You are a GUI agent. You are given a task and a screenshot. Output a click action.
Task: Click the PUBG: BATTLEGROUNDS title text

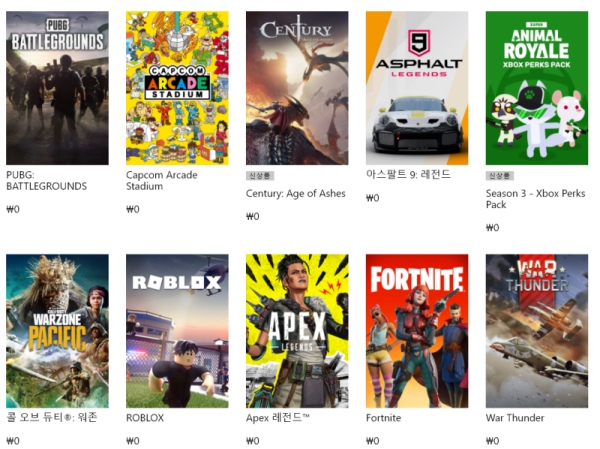(47, 181)
